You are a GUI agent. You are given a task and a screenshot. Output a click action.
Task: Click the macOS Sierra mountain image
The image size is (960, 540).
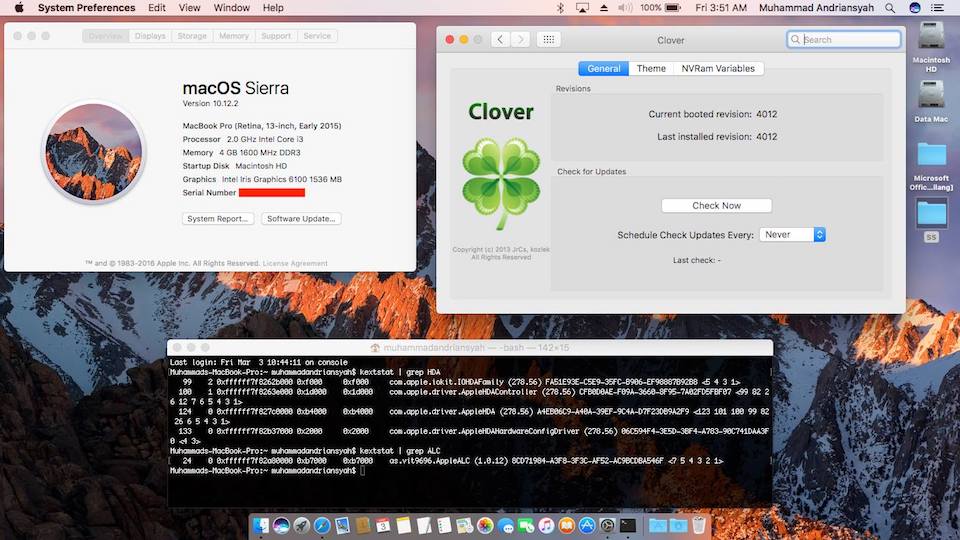[x=93, y=152]
